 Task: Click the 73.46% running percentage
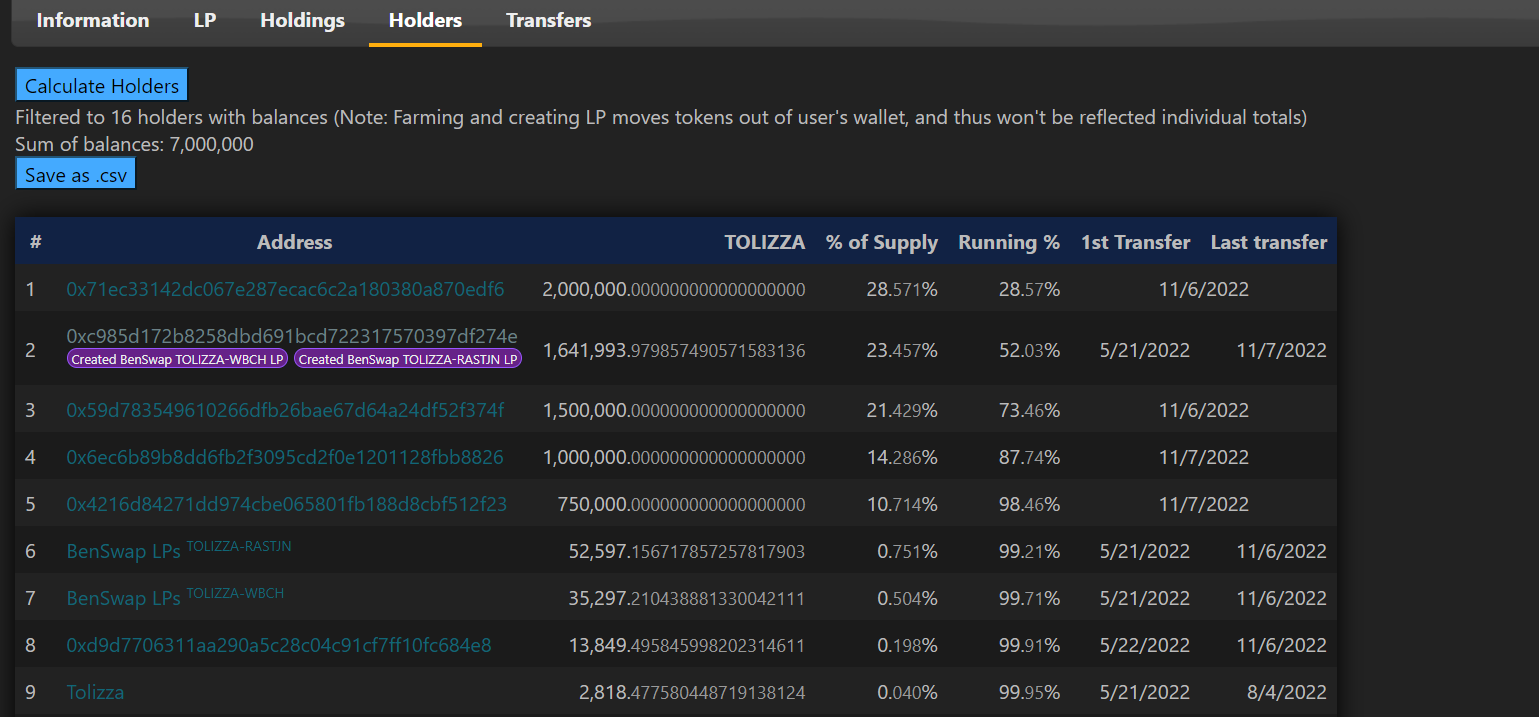coord(1029,410)
